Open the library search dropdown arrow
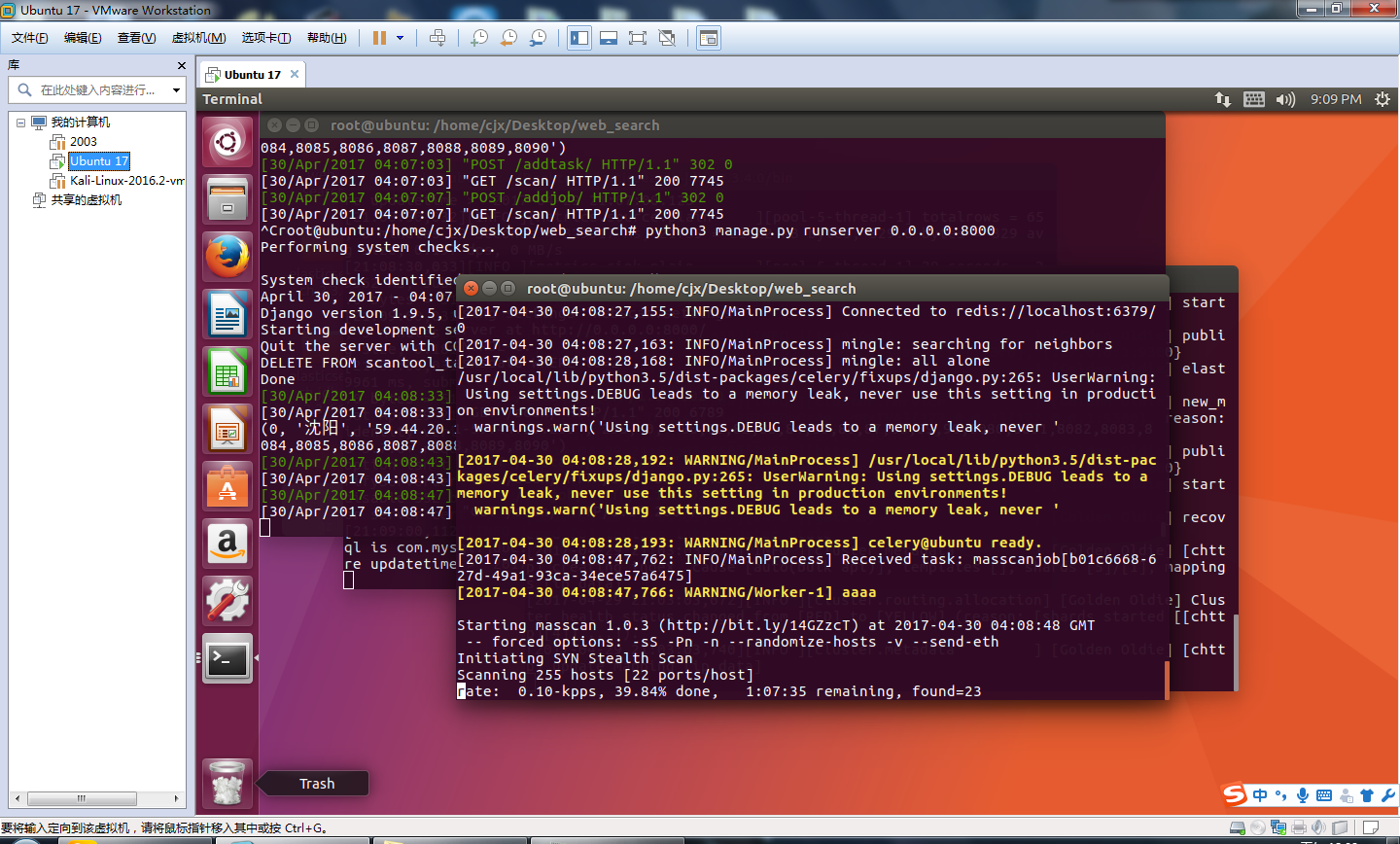Viewport: 1400px width, 844px height. (176, 89)
